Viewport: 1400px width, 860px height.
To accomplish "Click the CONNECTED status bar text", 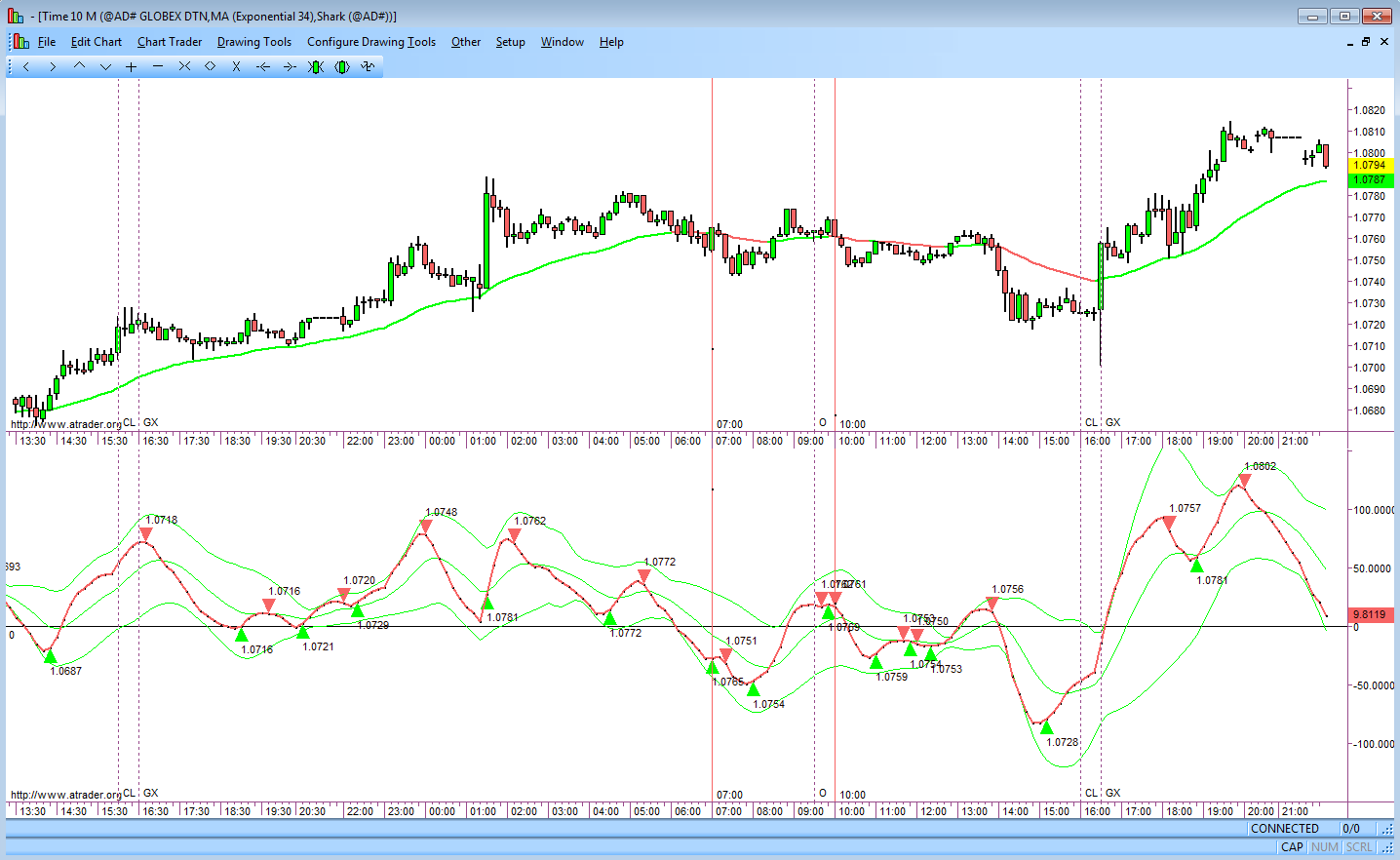I will point(1285,829).
